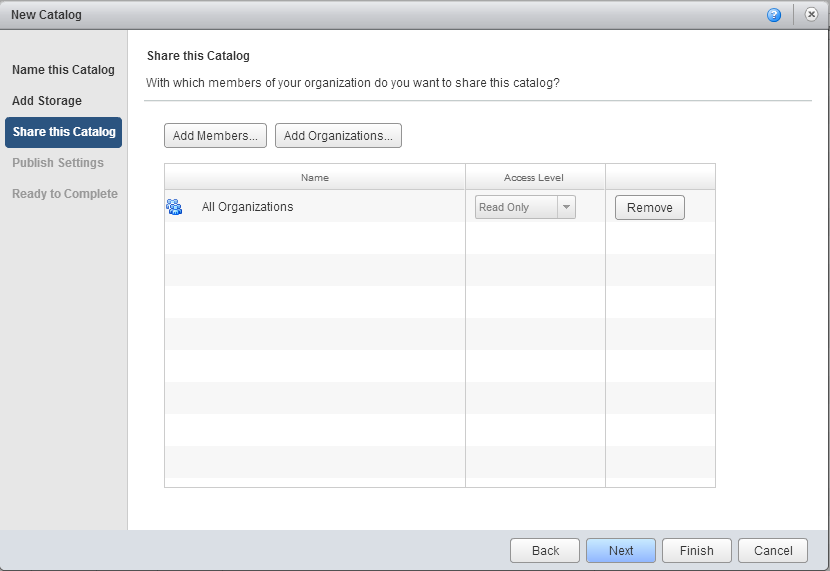Switch to the Add Storage step
Image resolution: width=830 pixels, height=571 pixels.
47,101
